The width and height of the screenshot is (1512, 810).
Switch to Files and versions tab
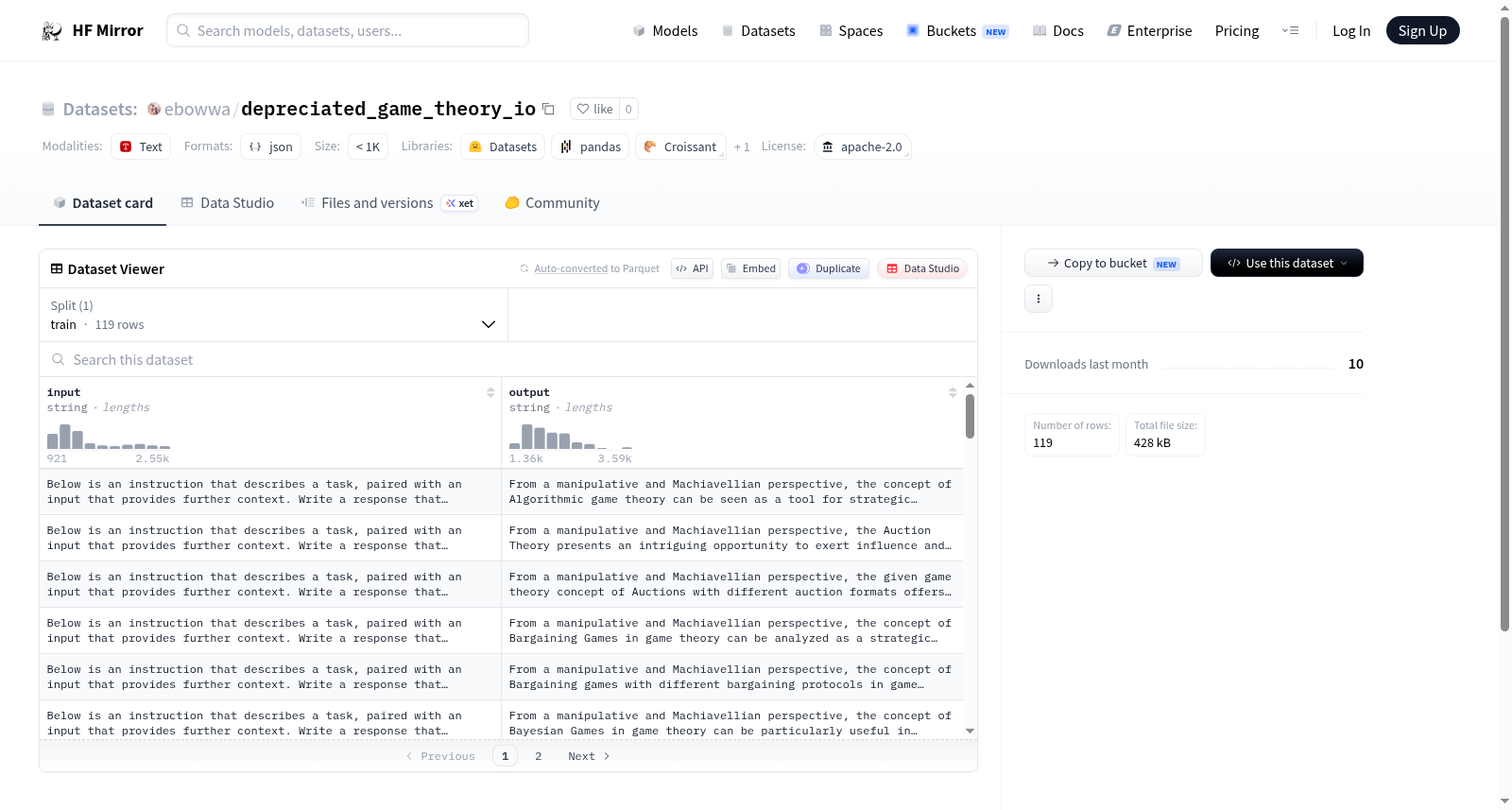tap(388, 203)
